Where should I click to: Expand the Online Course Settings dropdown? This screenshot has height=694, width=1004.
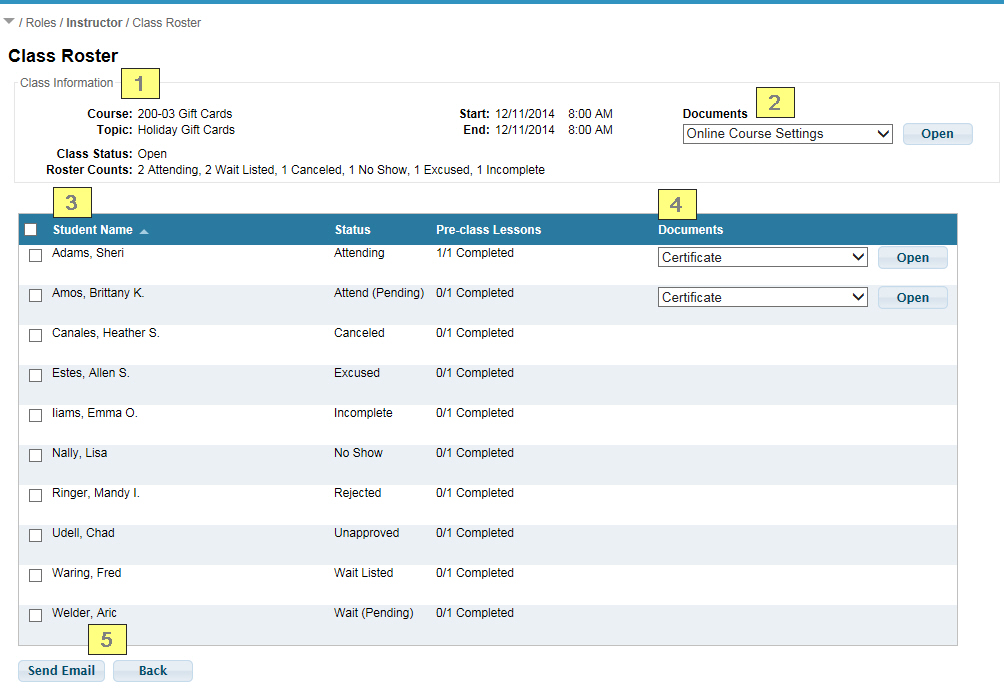tap(787, 134)
